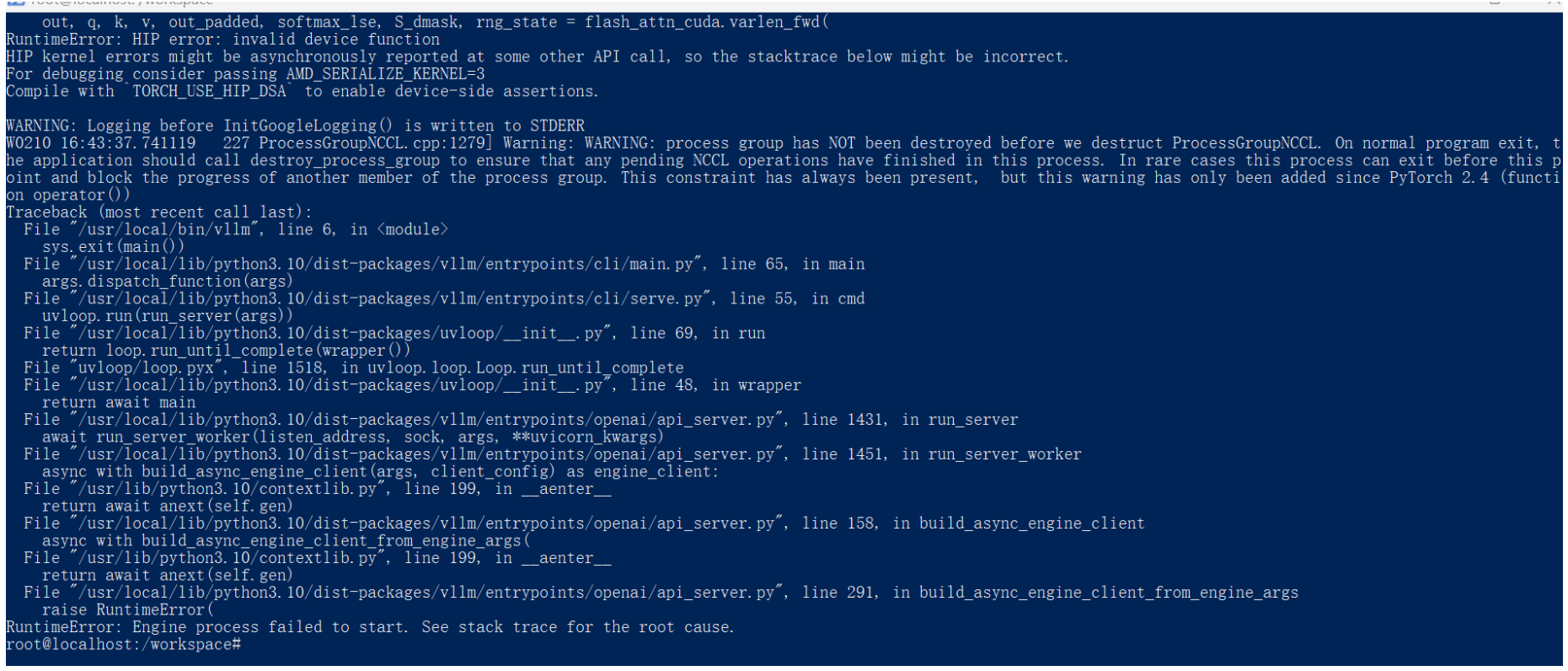This screenshot has width=1568, height=671.
Task: Click the api_server.py line 291 entry
Action: (661, 593)
